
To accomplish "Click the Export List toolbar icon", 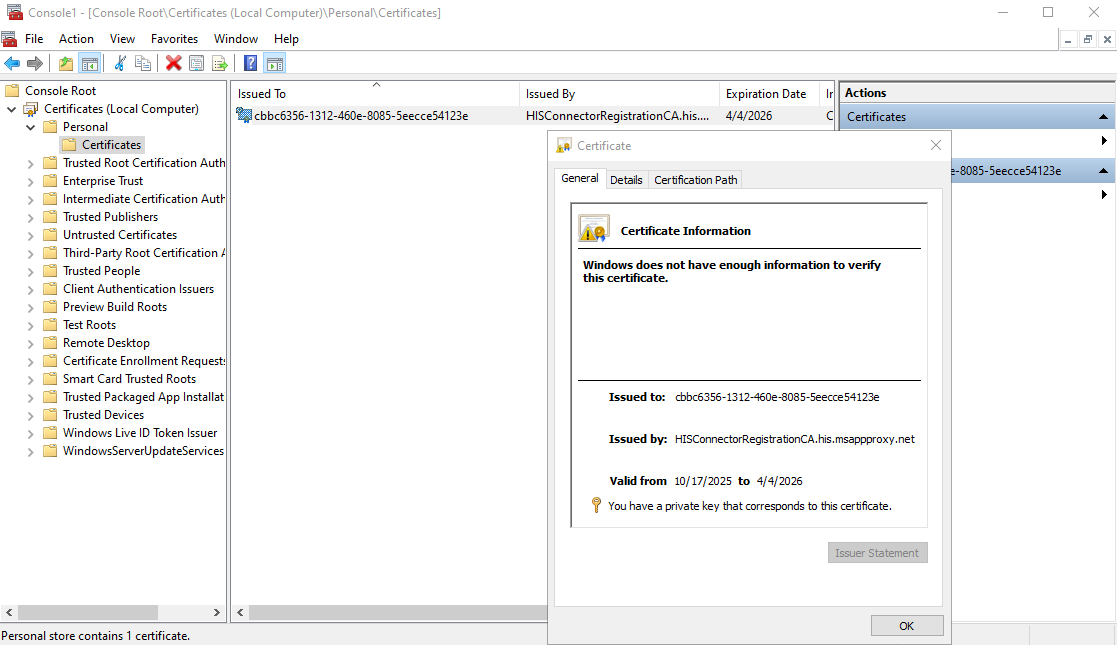I will pos(219,63).
